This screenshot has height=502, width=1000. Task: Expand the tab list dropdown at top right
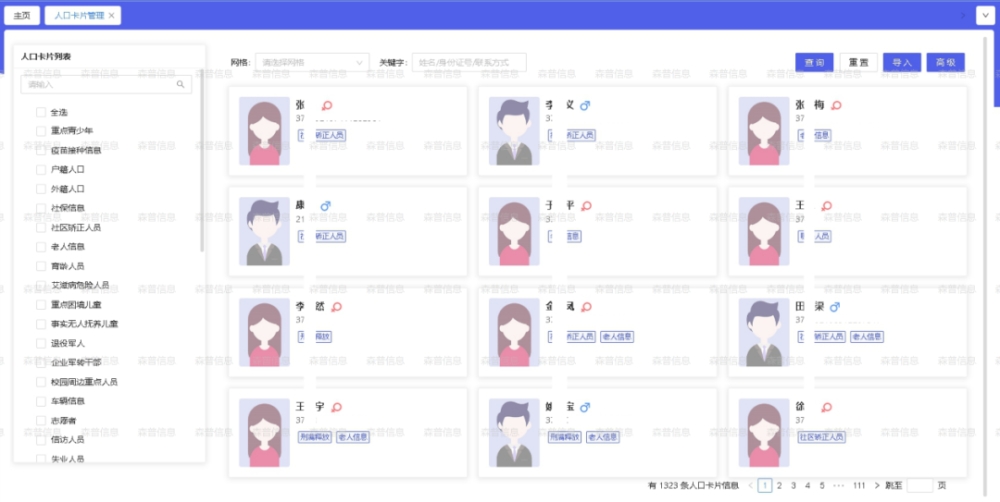(x=983, y=16)
